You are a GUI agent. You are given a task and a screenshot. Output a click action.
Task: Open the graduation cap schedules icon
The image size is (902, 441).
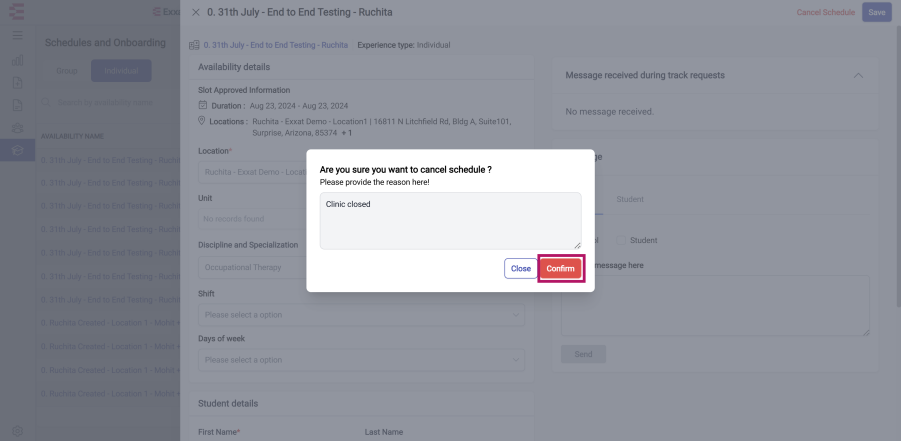point(17,150)
